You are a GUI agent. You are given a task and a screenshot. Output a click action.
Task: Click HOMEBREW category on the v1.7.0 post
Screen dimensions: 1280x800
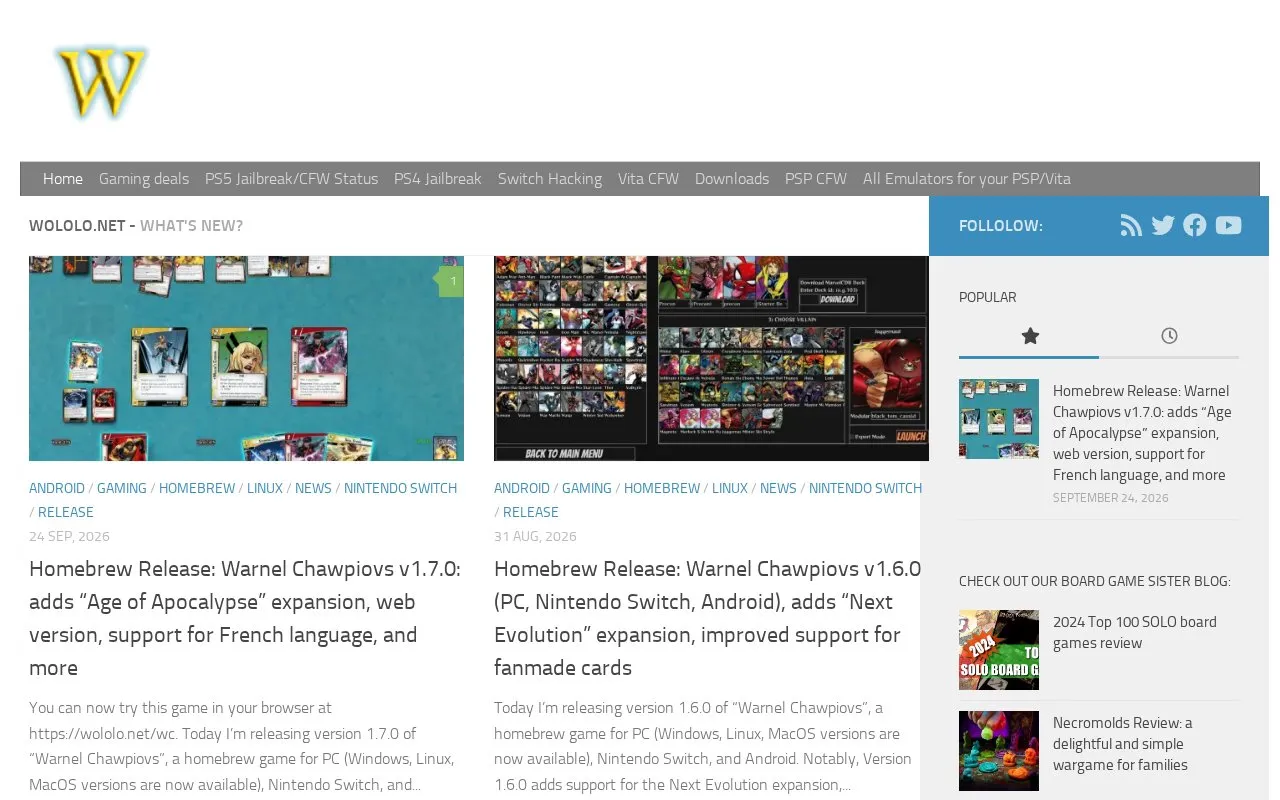pos(197,488)
